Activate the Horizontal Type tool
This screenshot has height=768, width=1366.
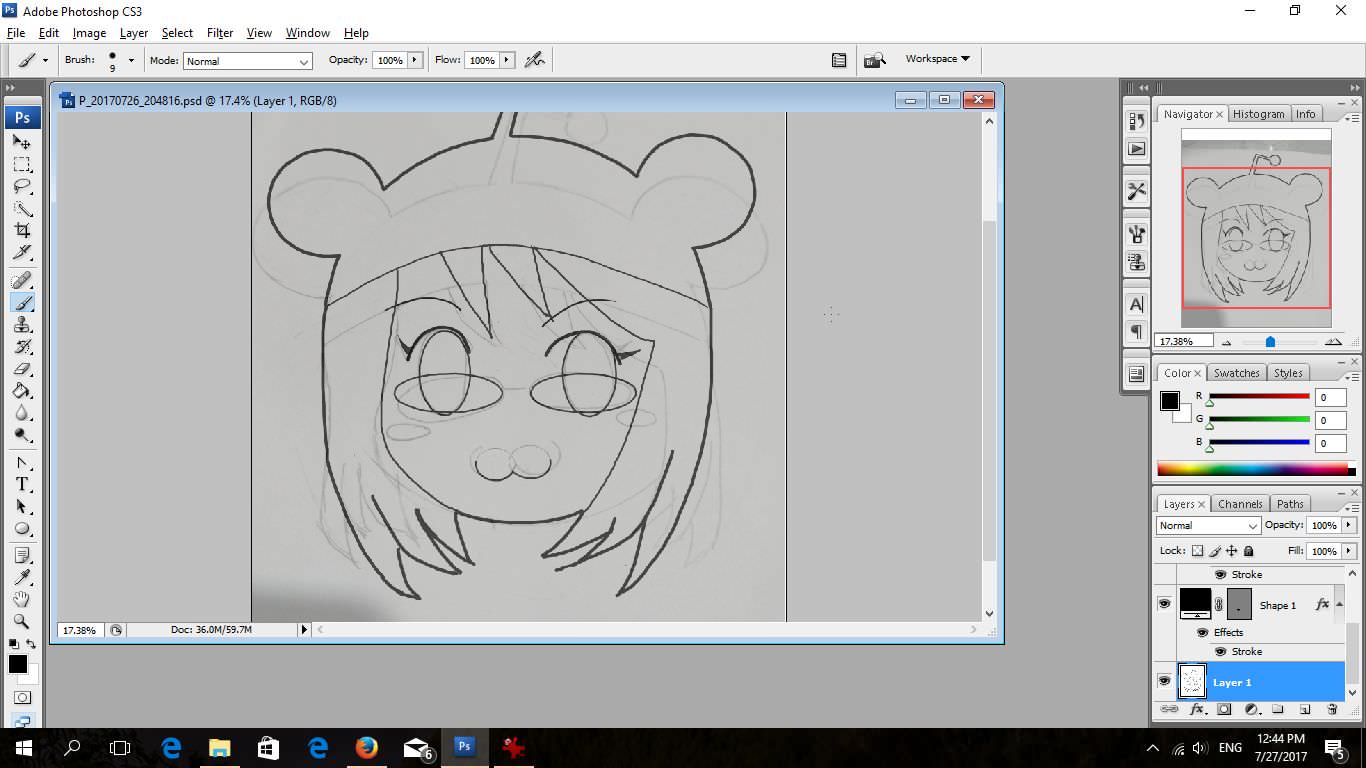tap(22, 484)
